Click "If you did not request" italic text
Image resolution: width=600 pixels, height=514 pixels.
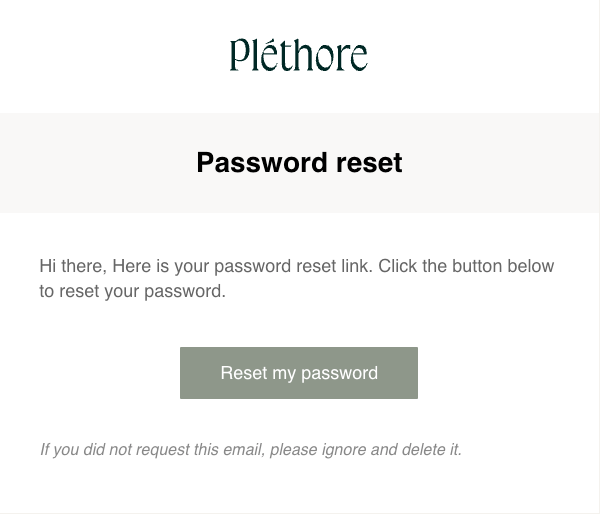[x=115, y=449]
